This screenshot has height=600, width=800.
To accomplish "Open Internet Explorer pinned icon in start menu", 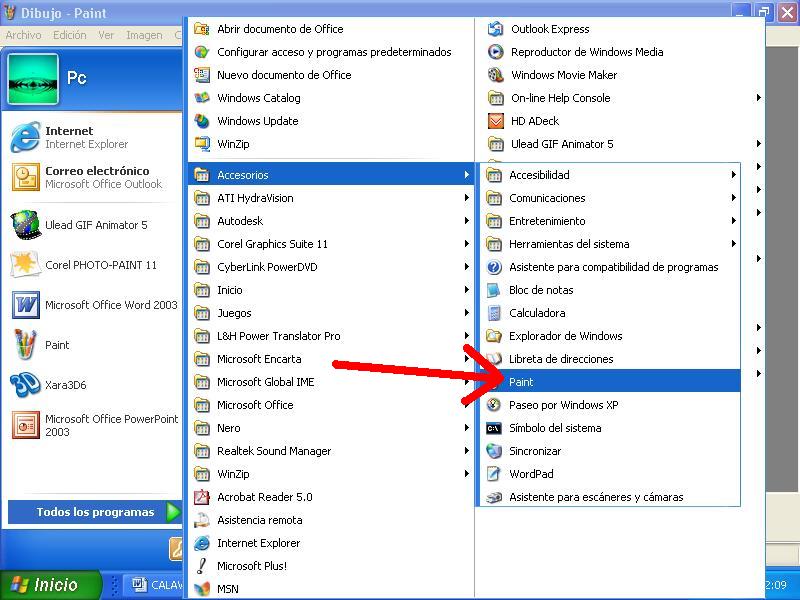I will click(25, 137).
